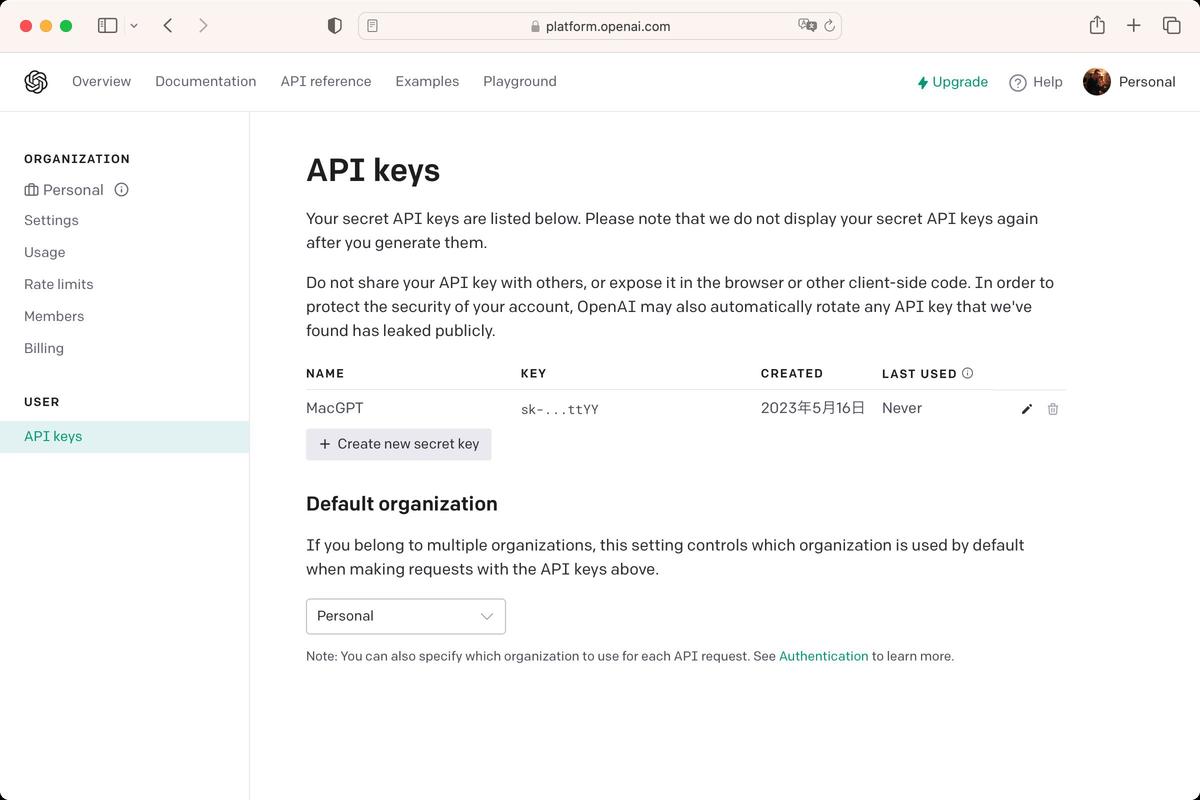Open the Examples tab

(x=427, y=82)
